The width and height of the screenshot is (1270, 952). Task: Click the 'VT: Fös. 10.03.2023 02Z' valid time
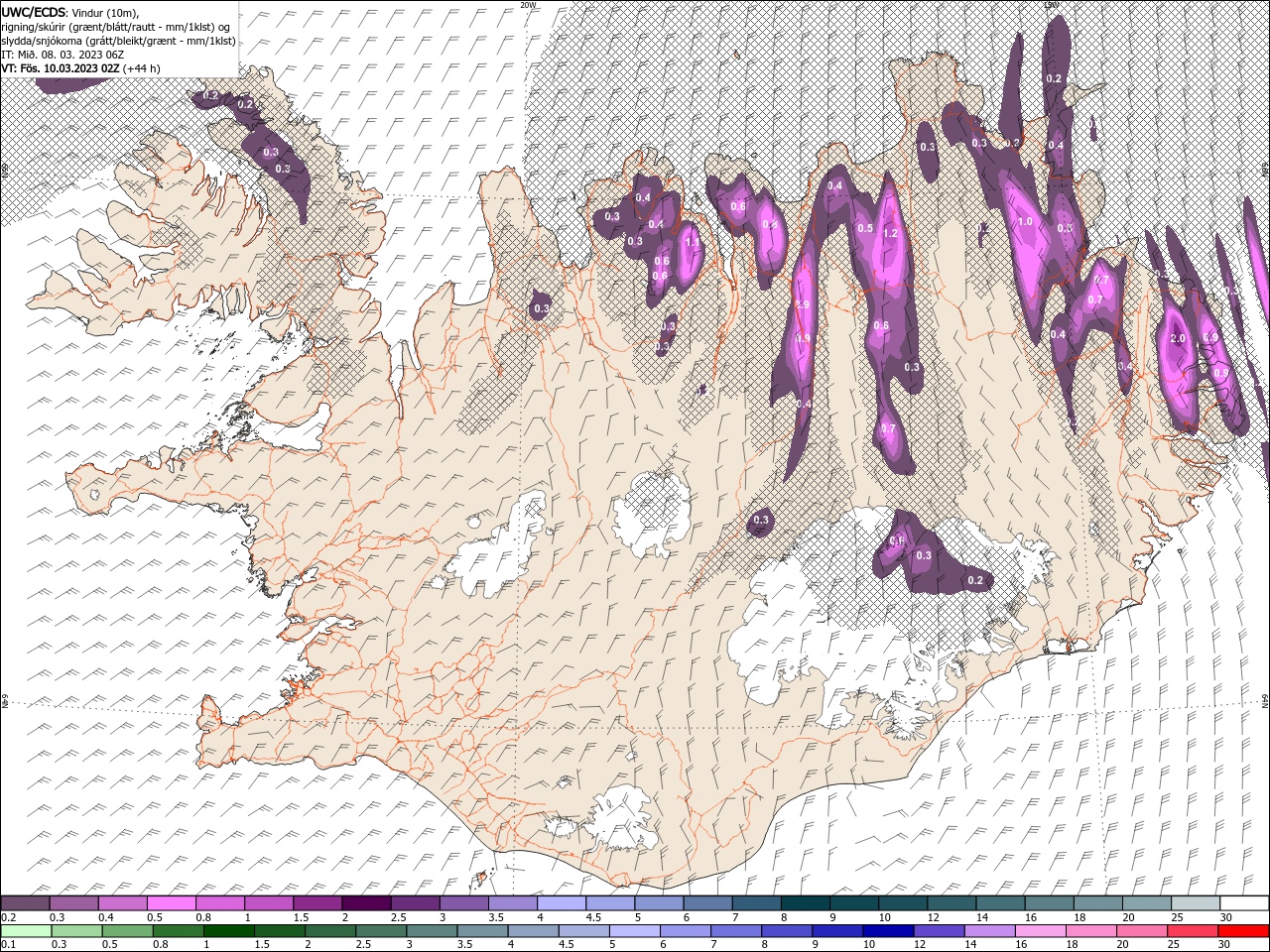pos(61,68)
